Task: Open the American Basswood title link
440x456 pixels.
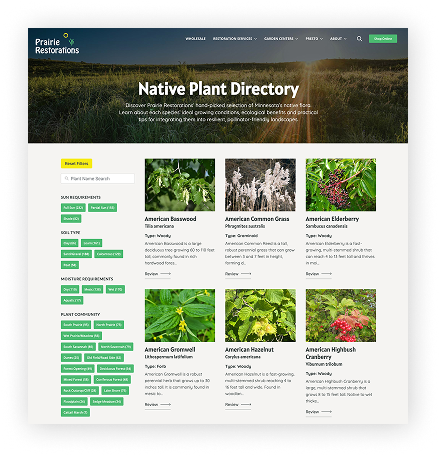Action: tap(170, 219)
